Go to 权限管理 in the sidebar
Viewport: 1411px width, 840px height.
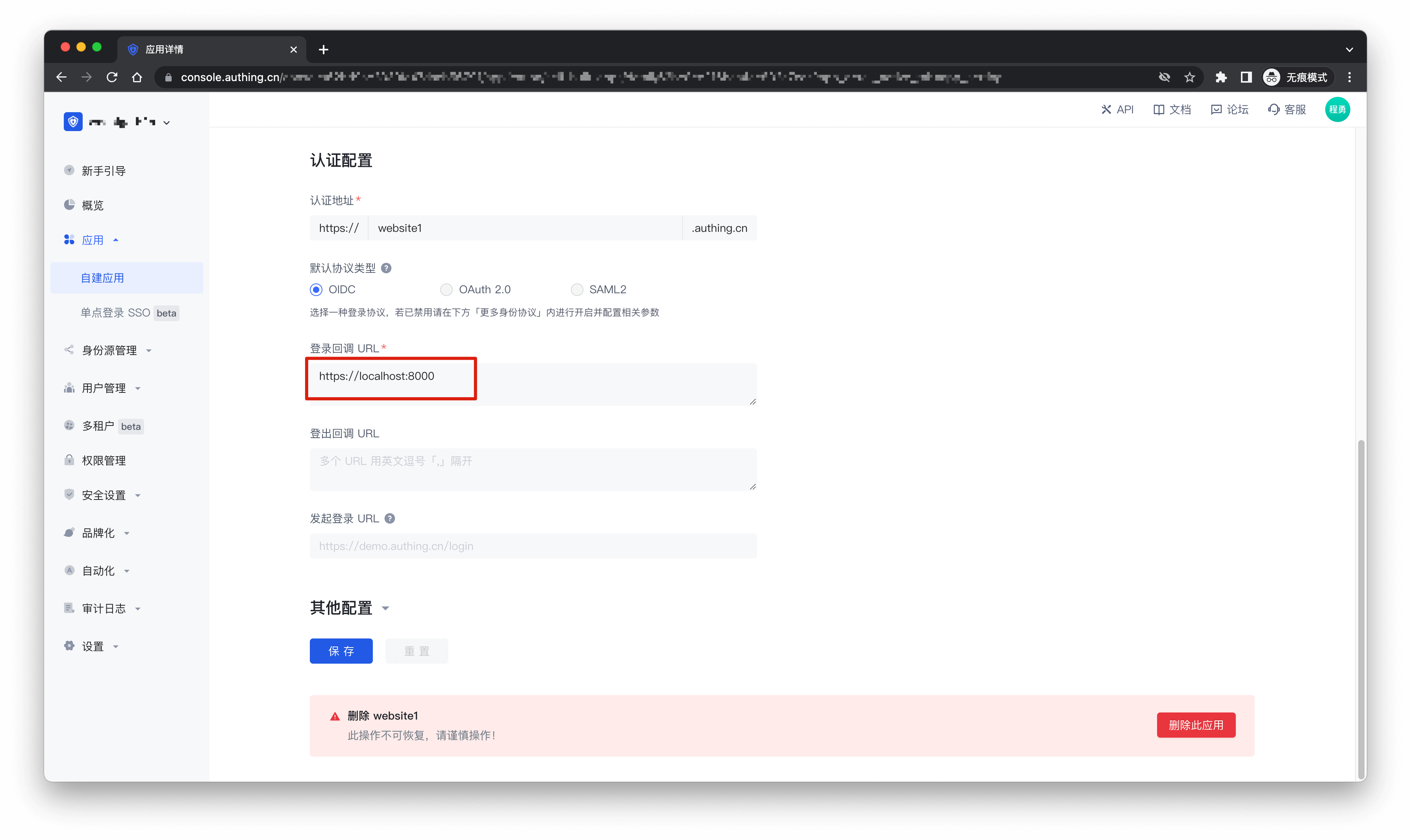coord(104,461)
